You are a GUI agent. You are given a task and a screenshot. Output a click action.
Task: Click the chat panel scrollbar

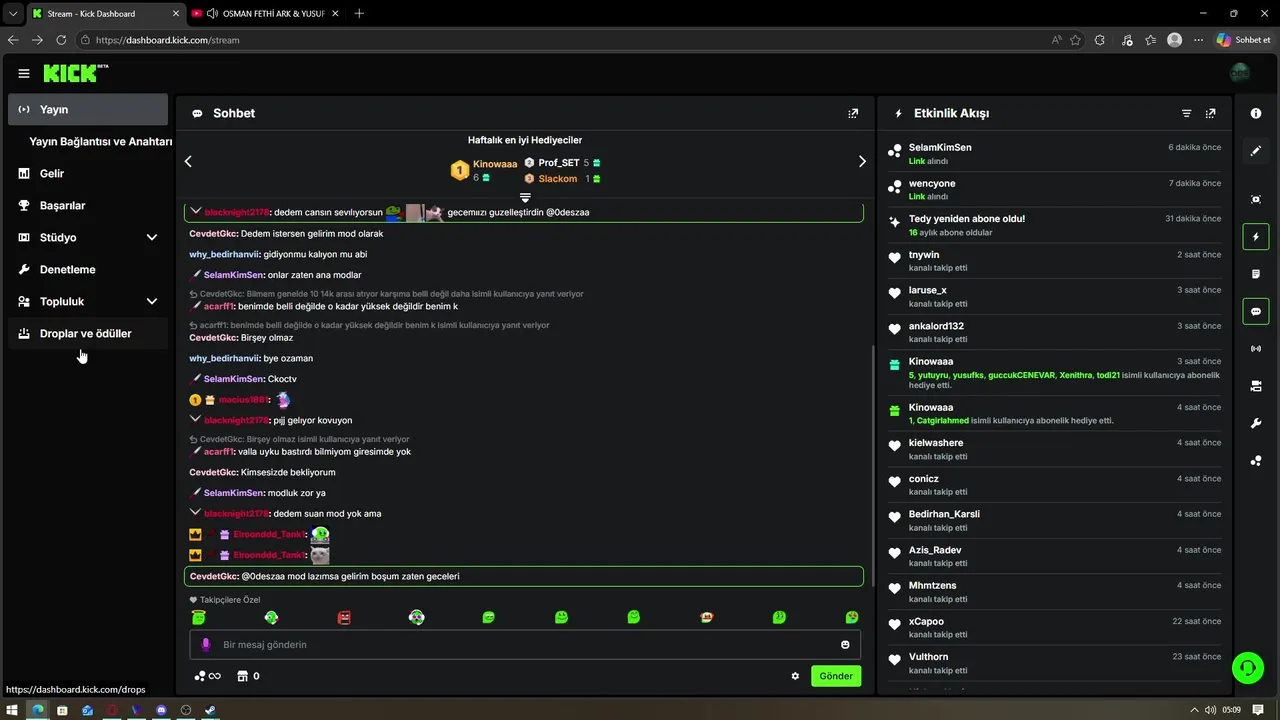pyautogui.click(x=872, y=465)
